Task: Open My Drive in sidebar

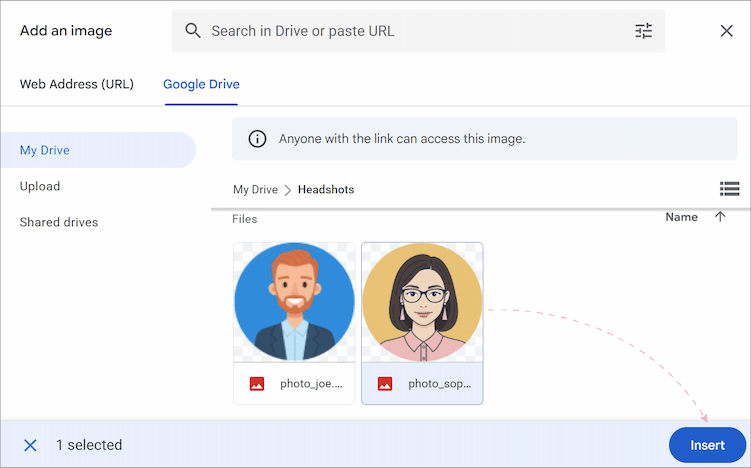Action: (45, 150)
